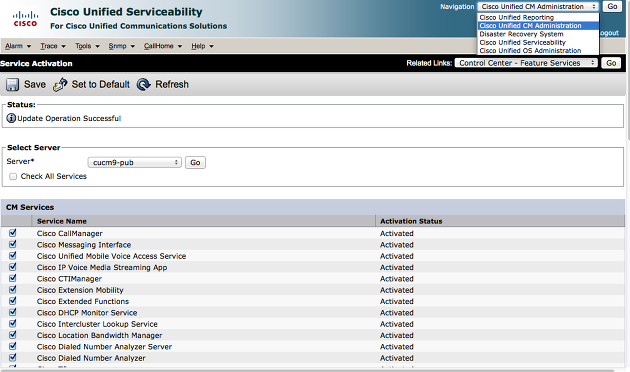This screenshot has height=372, width=630.
Task: Uncheck Cisco Extended Functions checkbox
Action: pyautogui.click(x=13, y=301)
